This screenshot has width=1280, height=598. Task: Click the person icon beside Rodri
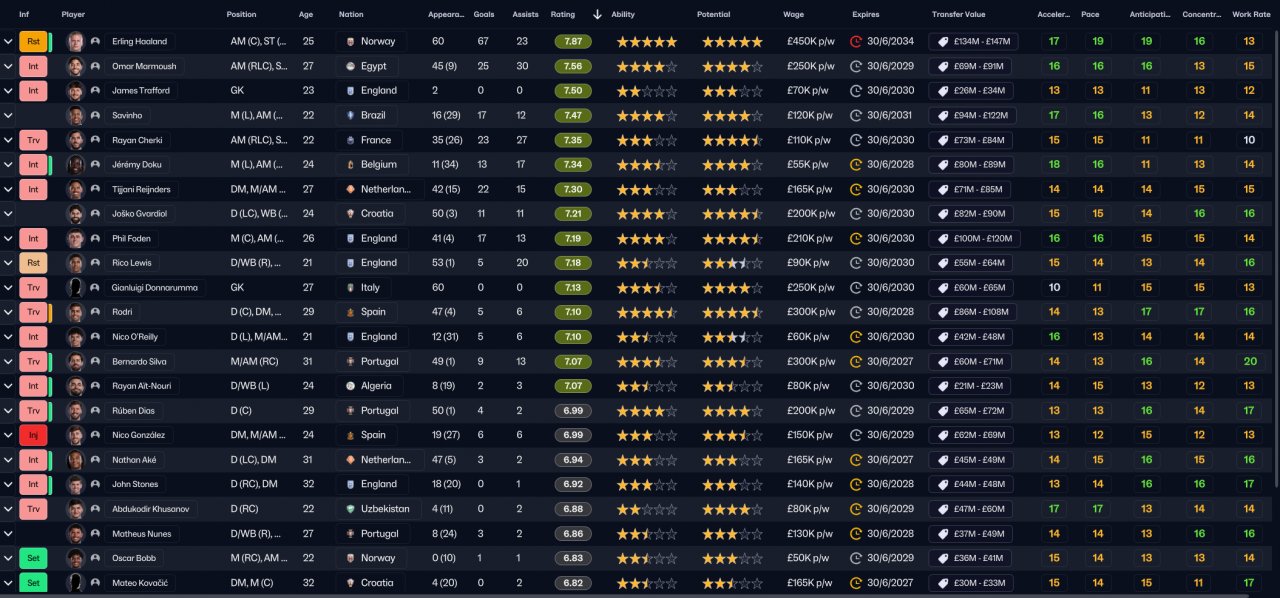point(95,312)
